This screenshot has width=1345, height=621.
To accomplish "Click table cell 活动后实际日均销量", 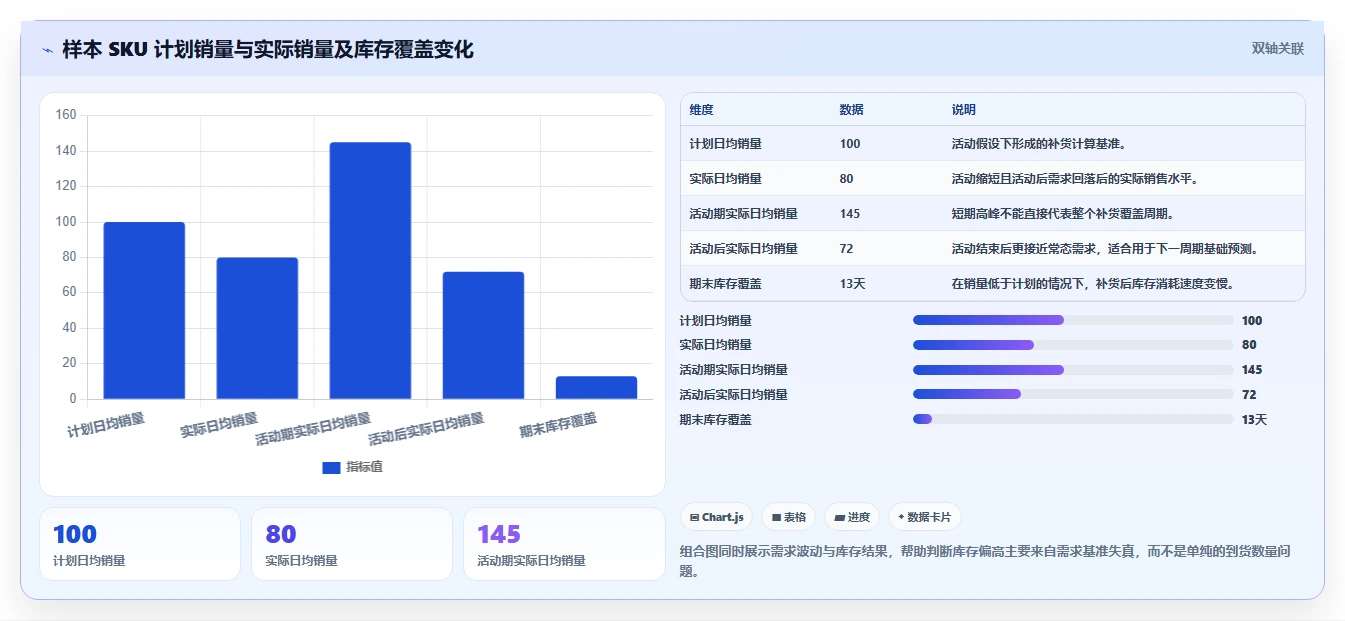I will tap(744, 249).
